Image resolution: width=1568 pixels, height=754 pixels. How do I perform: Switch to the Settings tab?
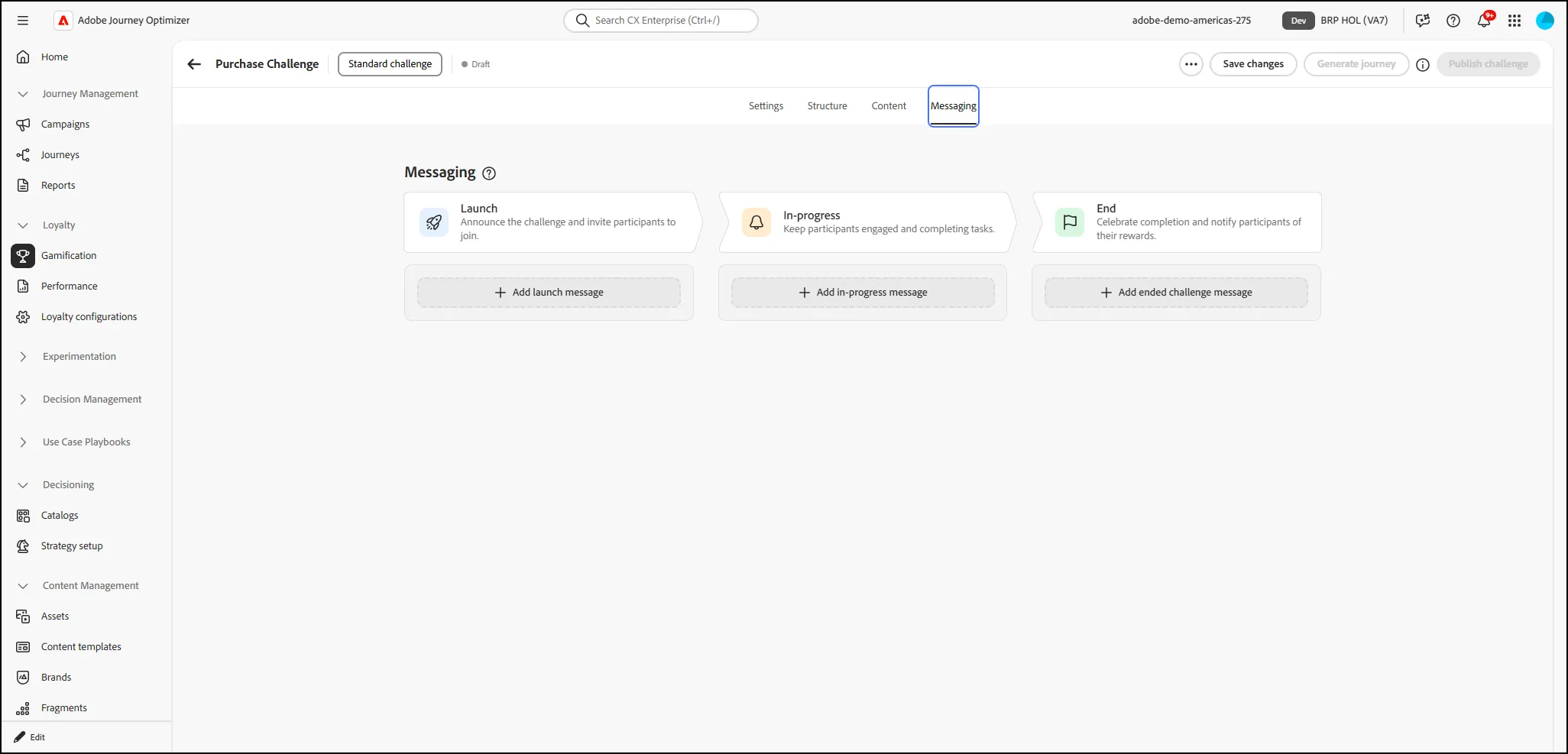[x=766, y=106]
